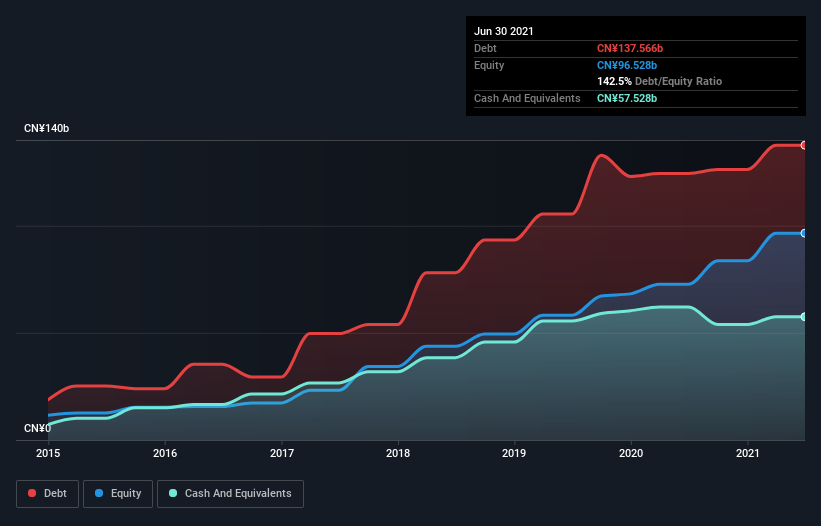
Task: Select the teal Cash endpoint marker
Action: (804, 317)
